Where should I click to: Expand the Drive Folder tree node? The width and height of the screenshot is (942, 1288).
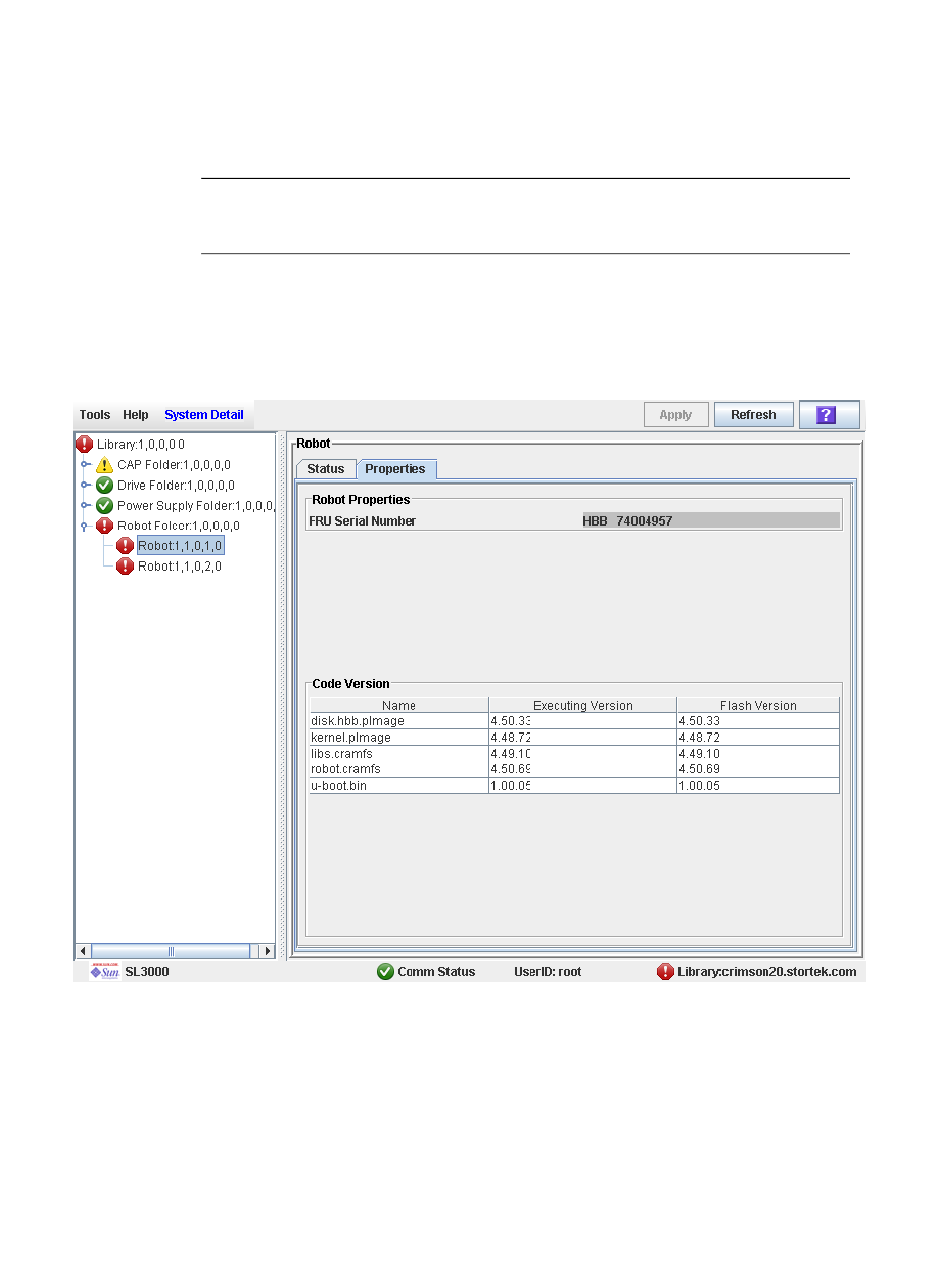[x=86, y=486]
